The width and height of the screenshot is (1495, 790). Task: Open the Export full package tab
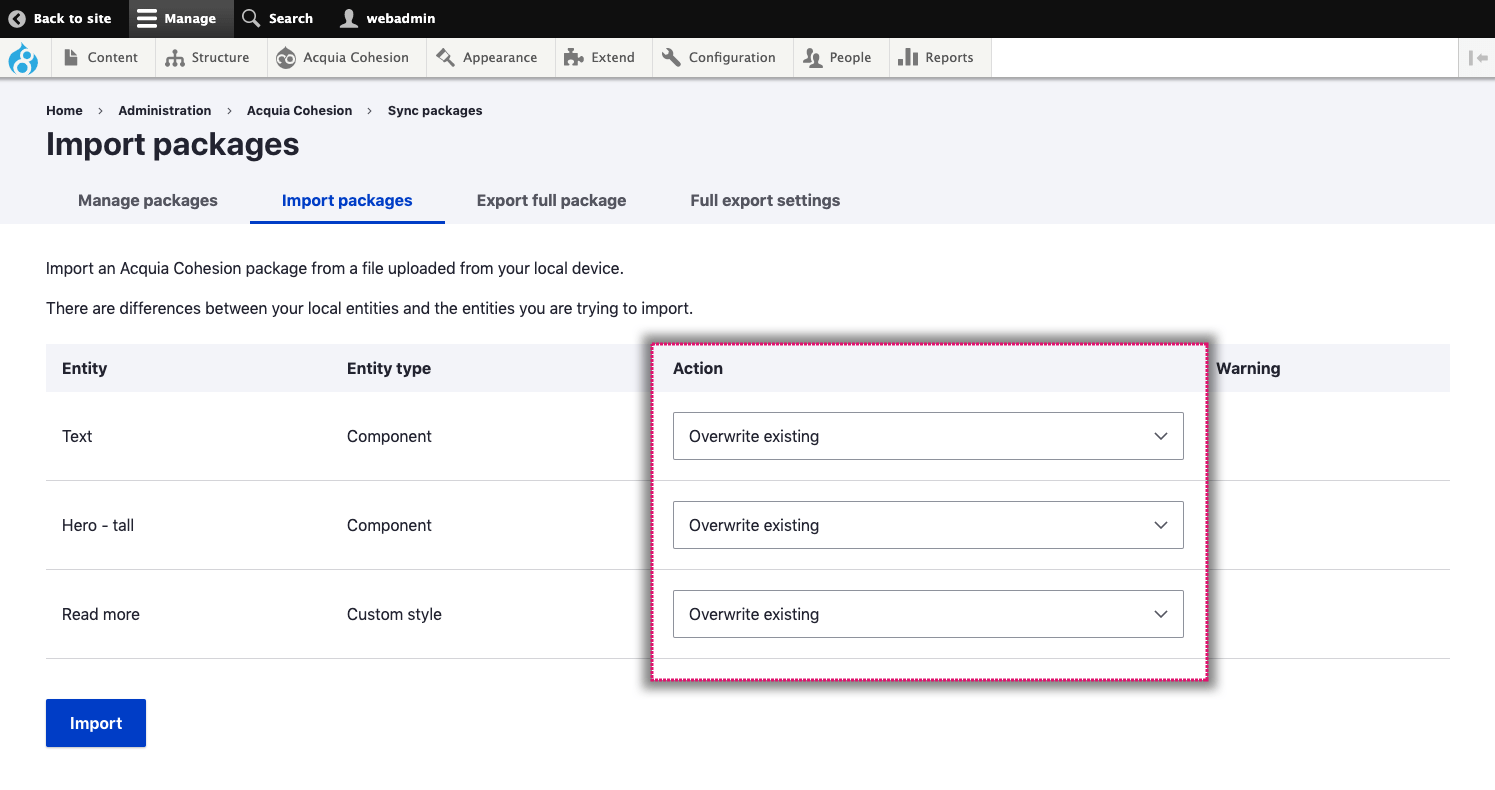coord(551,200)
